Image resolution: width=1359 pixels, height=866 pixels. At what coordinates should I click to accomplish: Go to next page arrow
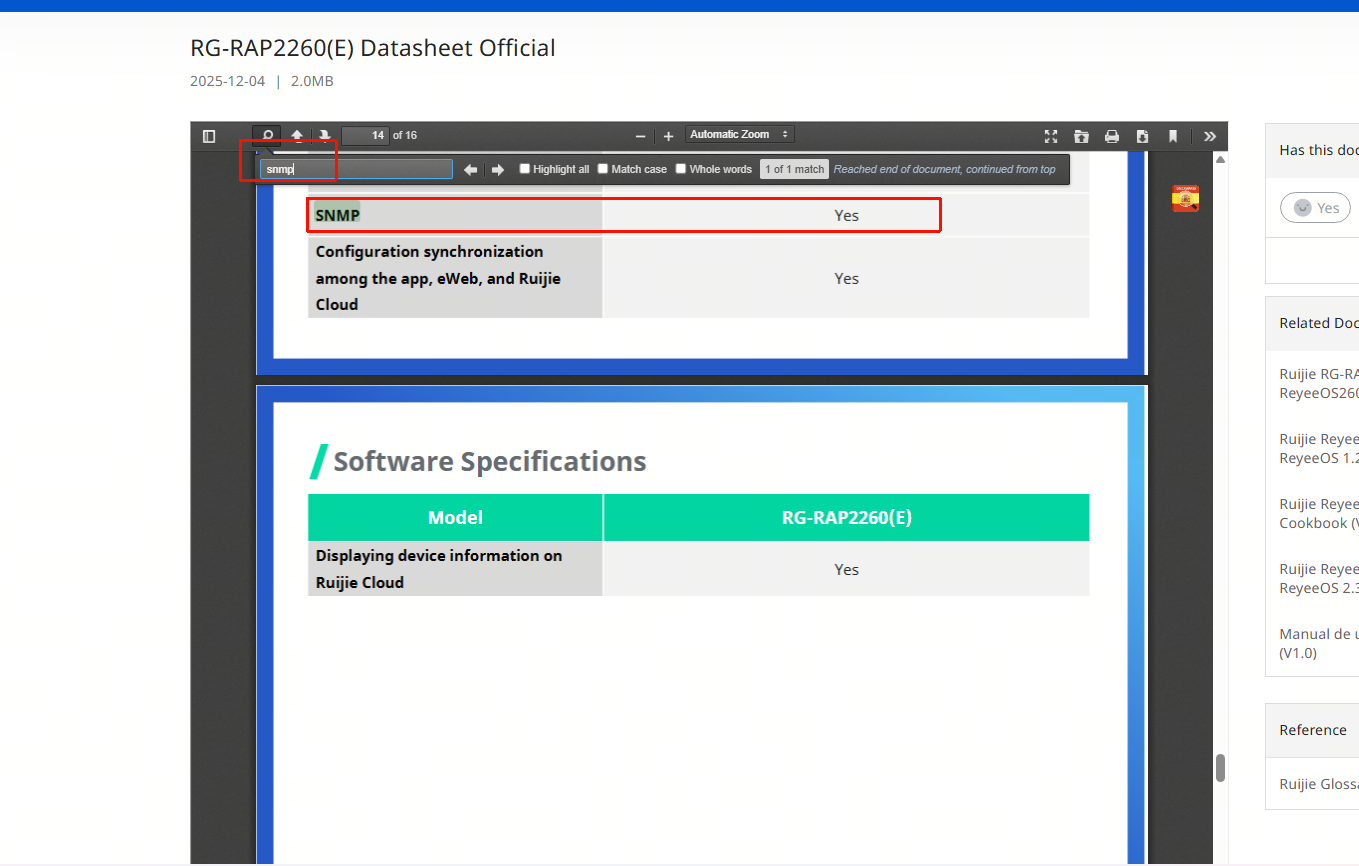pyautogui.click(x=325, y=136)
